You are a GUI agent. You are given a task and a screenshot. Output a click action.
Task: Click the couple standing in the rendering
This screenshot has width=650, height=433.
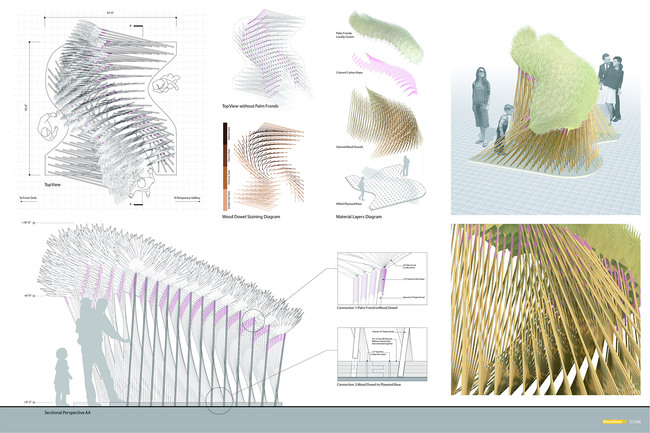point(611,88)
